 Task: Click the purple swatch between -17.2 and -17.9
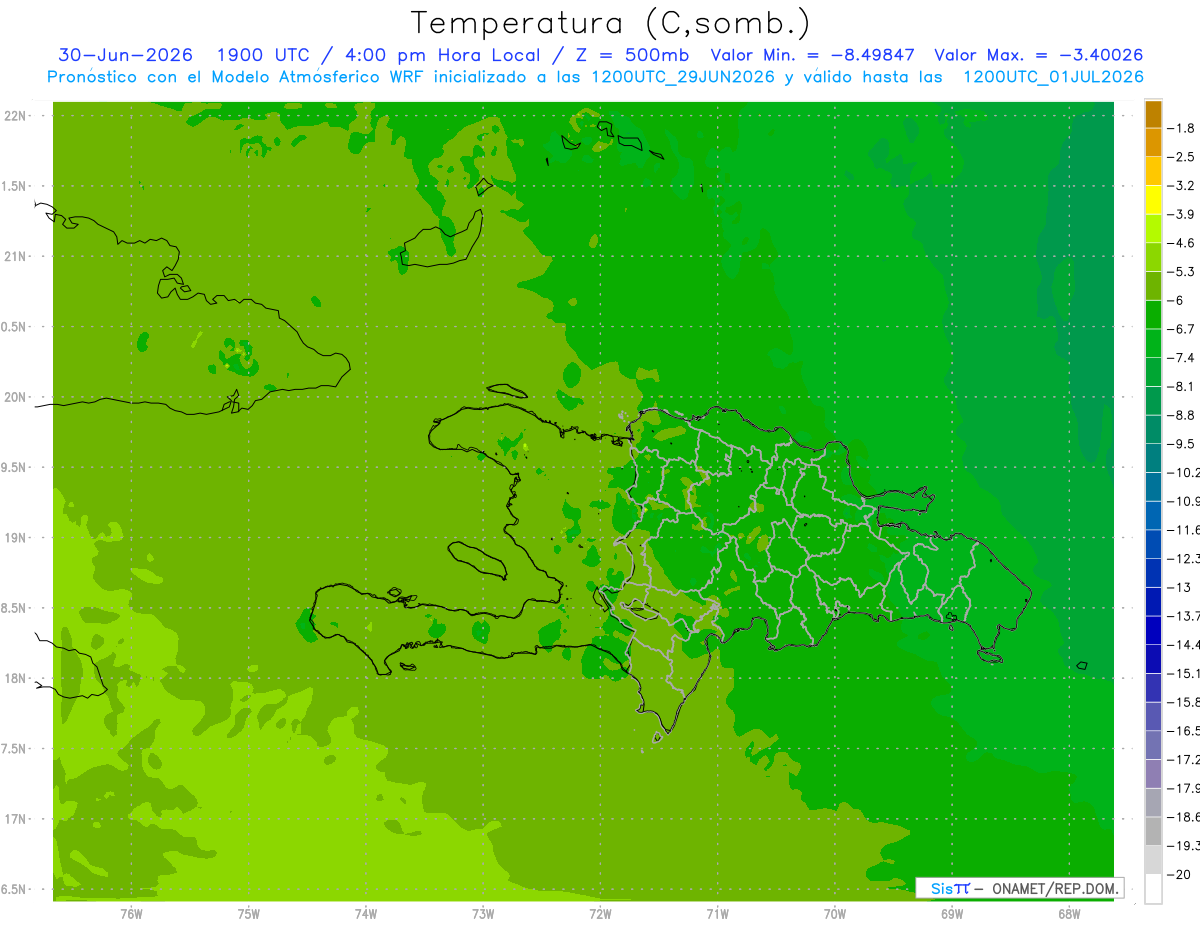click(1153, 774)
